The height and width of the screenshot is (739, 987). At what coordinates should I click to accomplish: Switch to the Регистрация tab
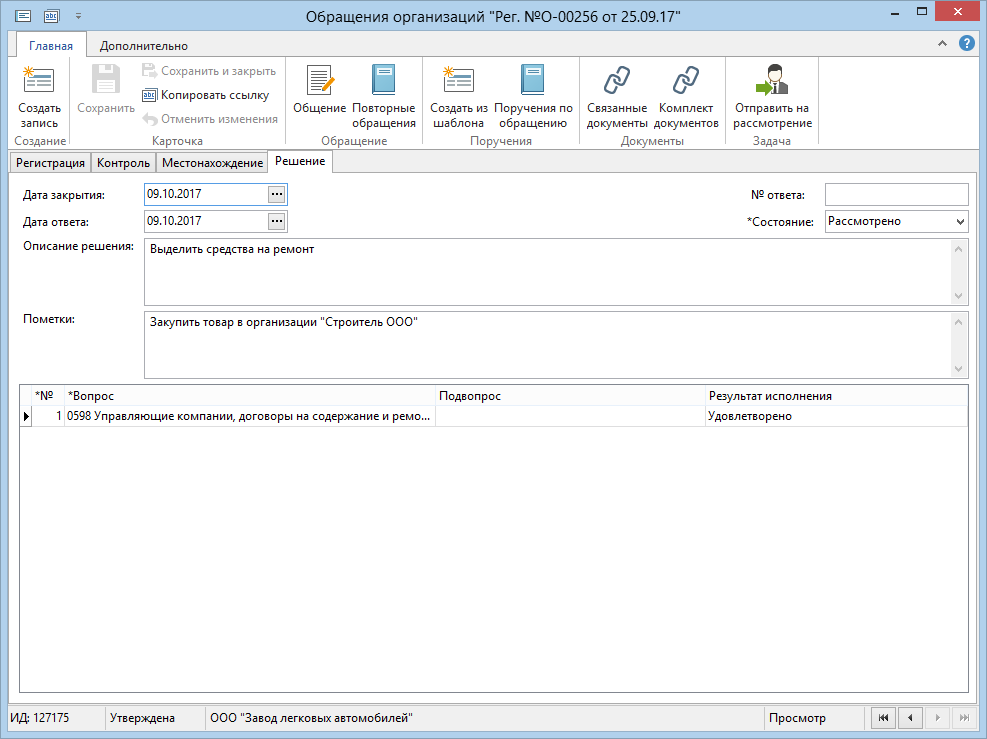(50, 163)
